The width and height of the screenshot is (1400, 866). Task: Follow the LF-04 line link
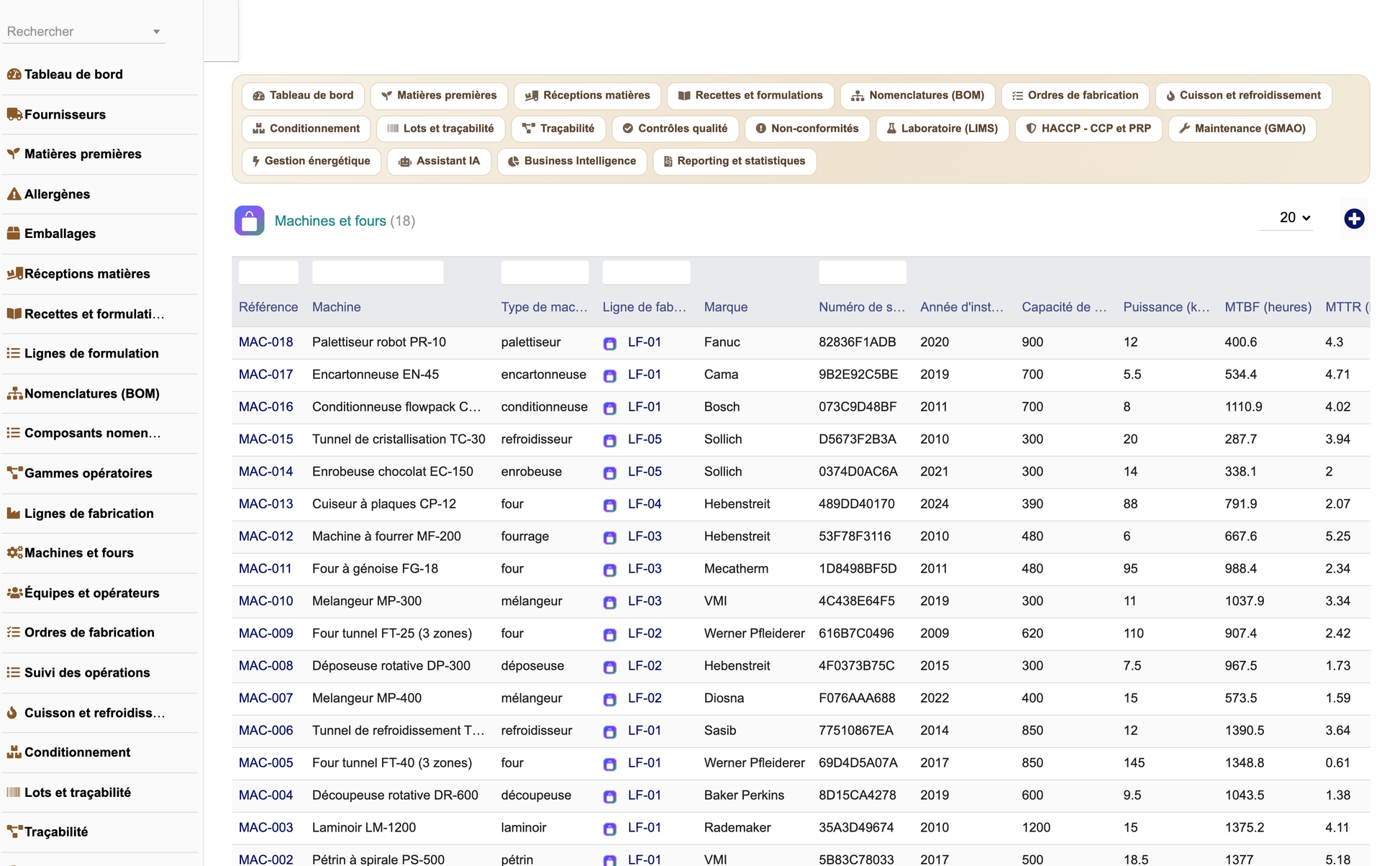(x=645, y=504)
